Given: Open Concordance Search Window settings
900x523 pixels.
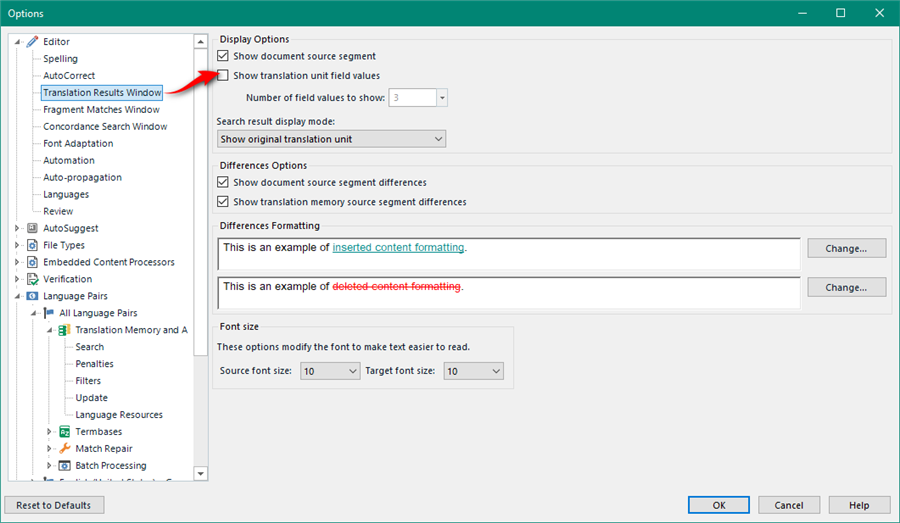Looking at the screenshot, I should [105, 126].
